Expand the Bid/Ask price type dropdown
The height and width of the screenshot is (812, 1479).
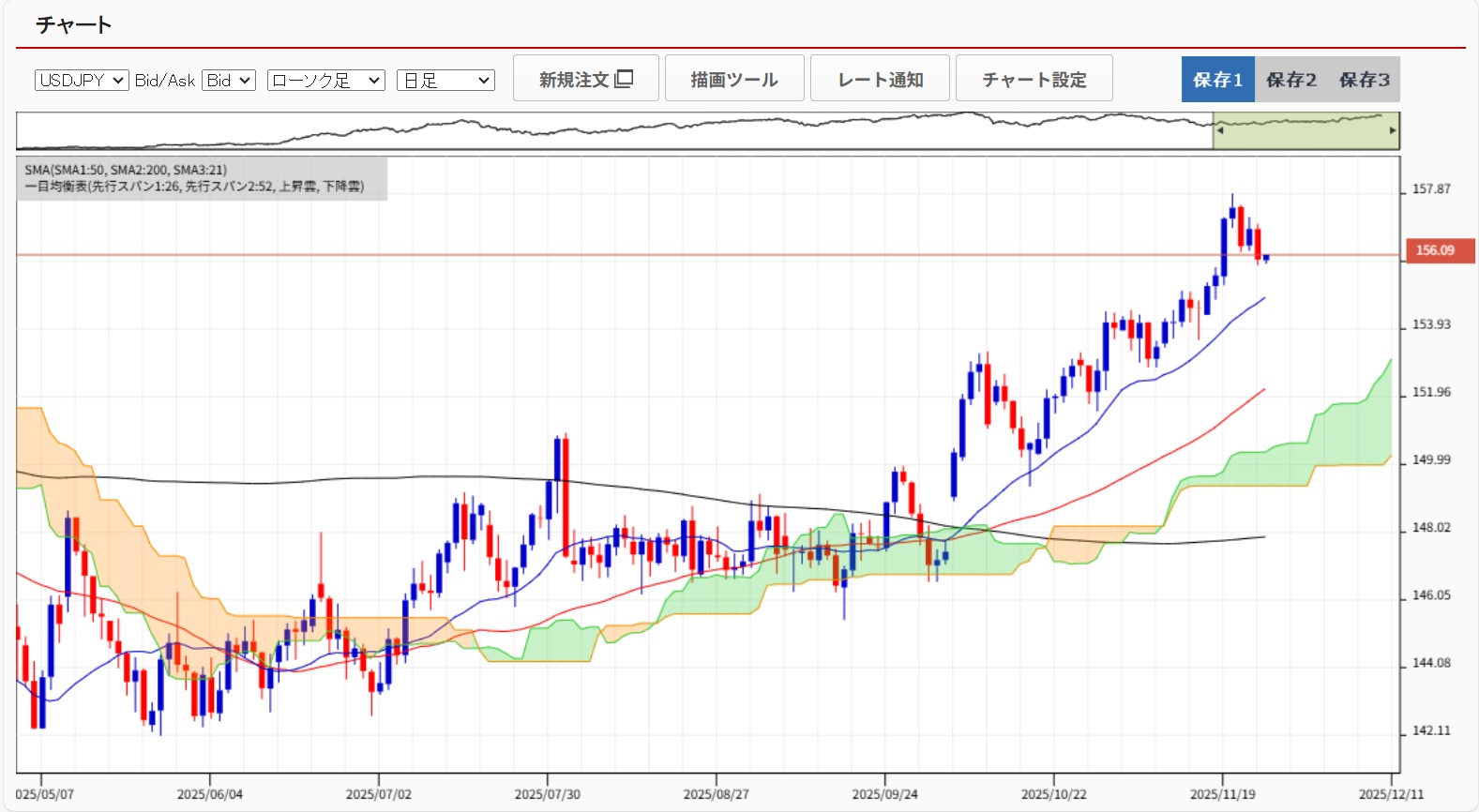pos(229,81)
